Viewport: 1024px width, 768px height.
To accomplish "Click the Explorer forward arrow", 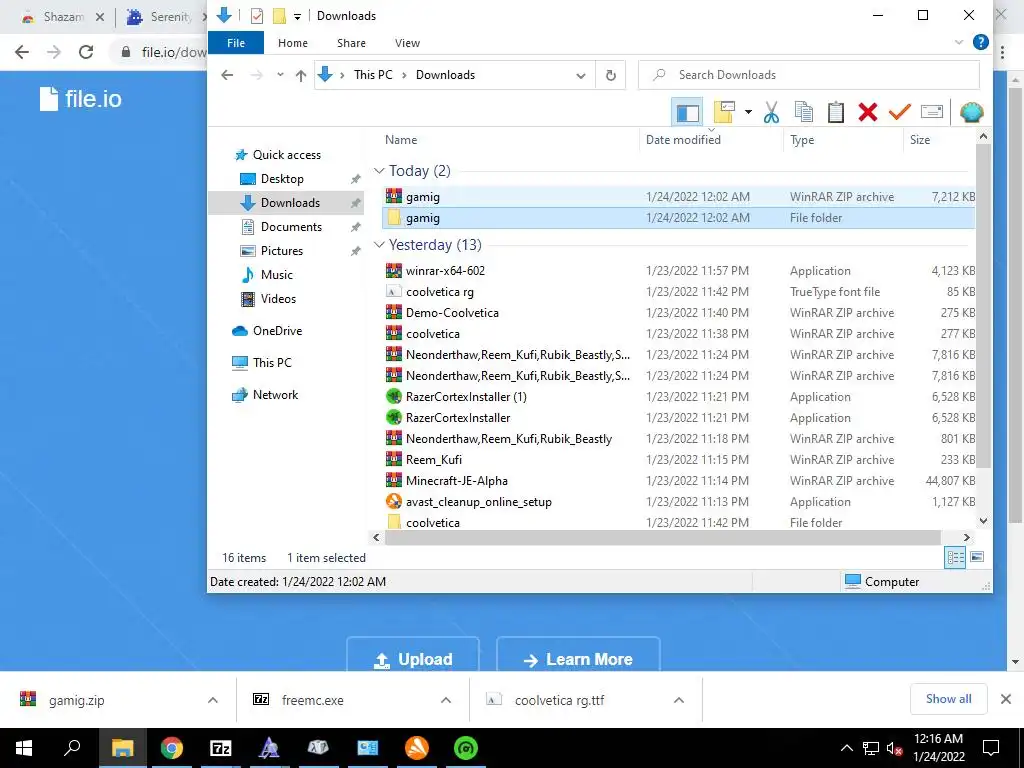I will 257,75.
